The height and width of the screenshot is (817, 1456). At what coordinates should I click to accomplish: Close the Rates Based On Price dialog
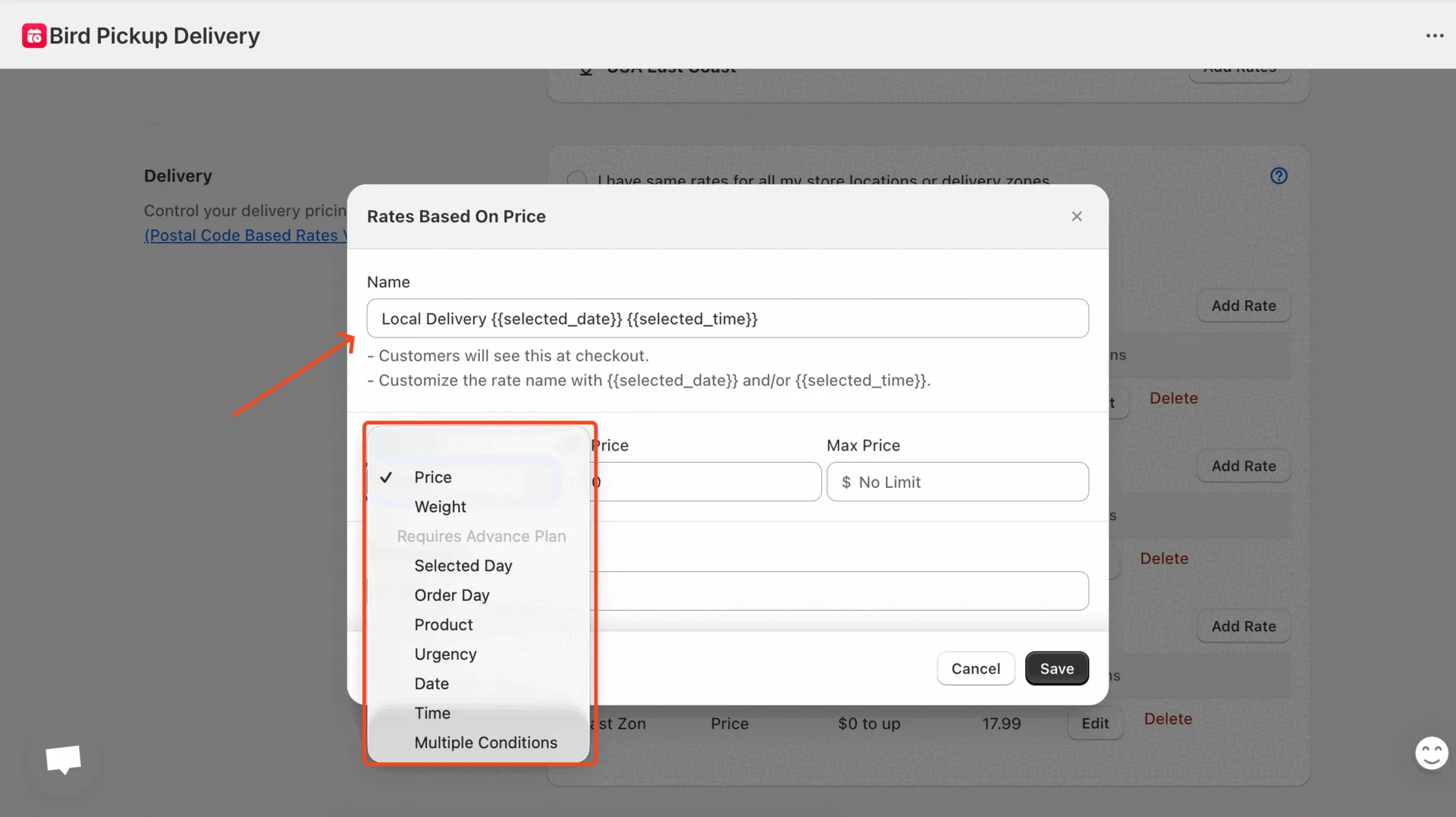coord(1076,216)
